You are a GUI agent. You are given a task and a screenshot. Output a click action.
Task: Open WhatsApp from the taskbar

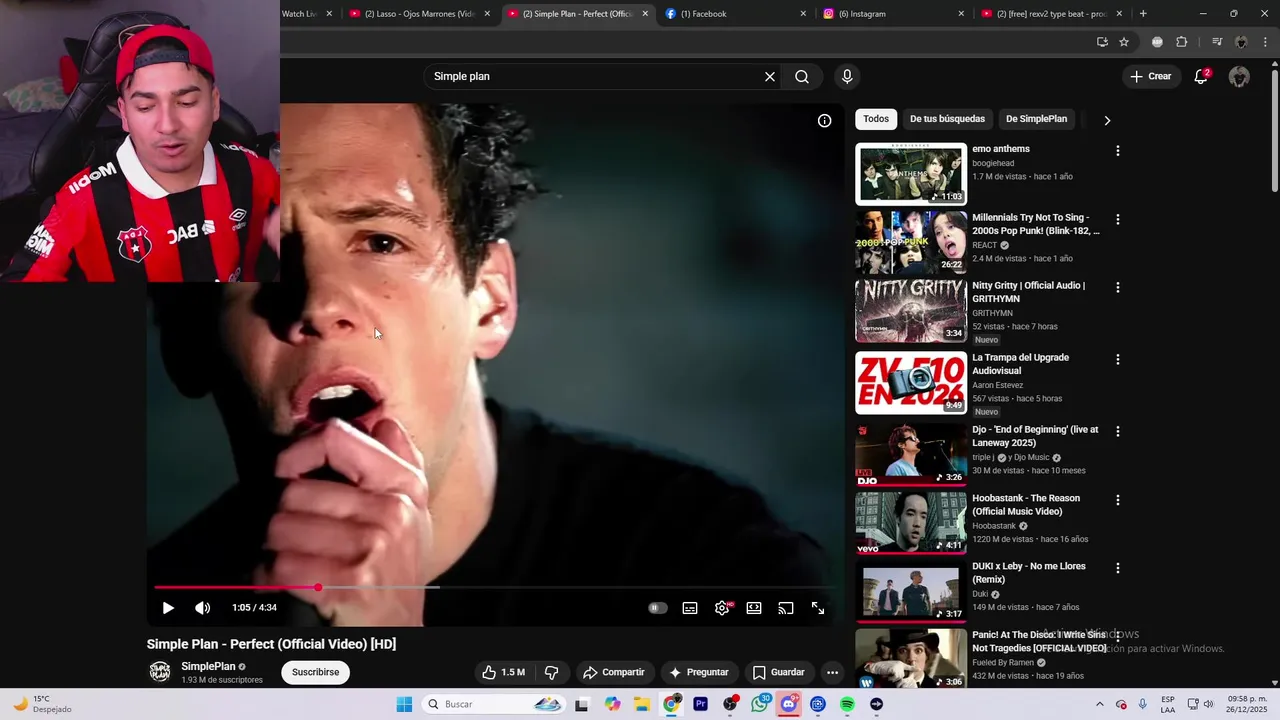(760, 704)
